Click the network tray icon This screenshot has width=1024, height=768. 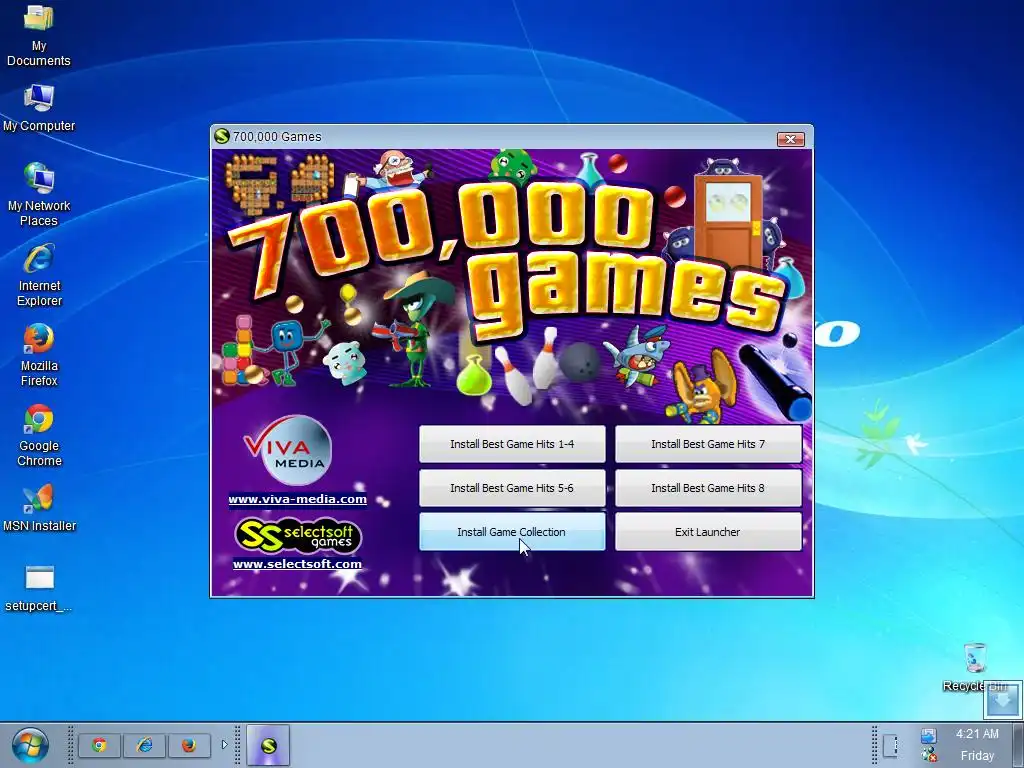pyautogui.click(x=929, y=736)
